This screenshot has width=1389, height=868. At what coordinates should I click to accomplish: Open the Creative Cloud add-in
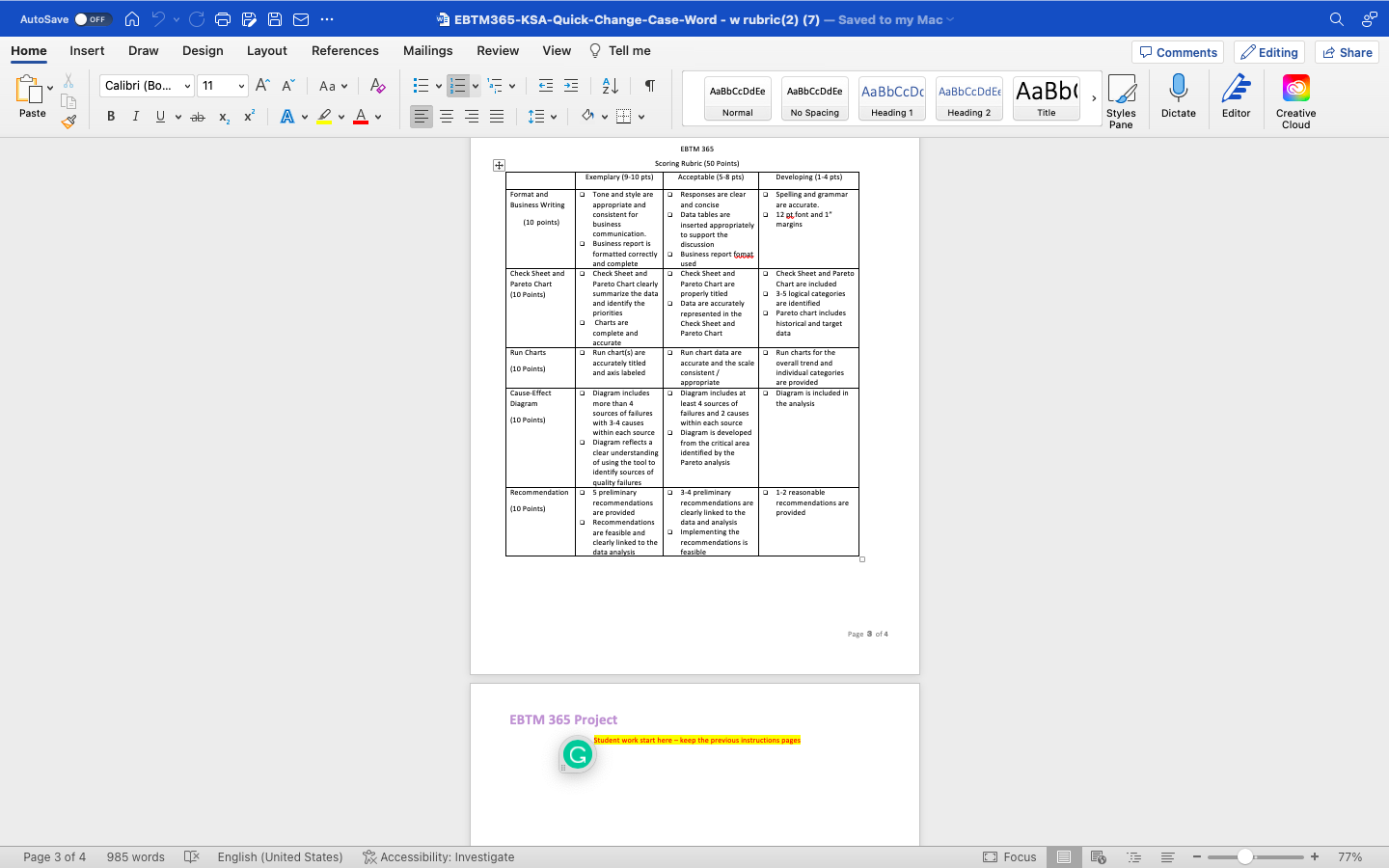pyautogui.click(x=1296, y=101)
